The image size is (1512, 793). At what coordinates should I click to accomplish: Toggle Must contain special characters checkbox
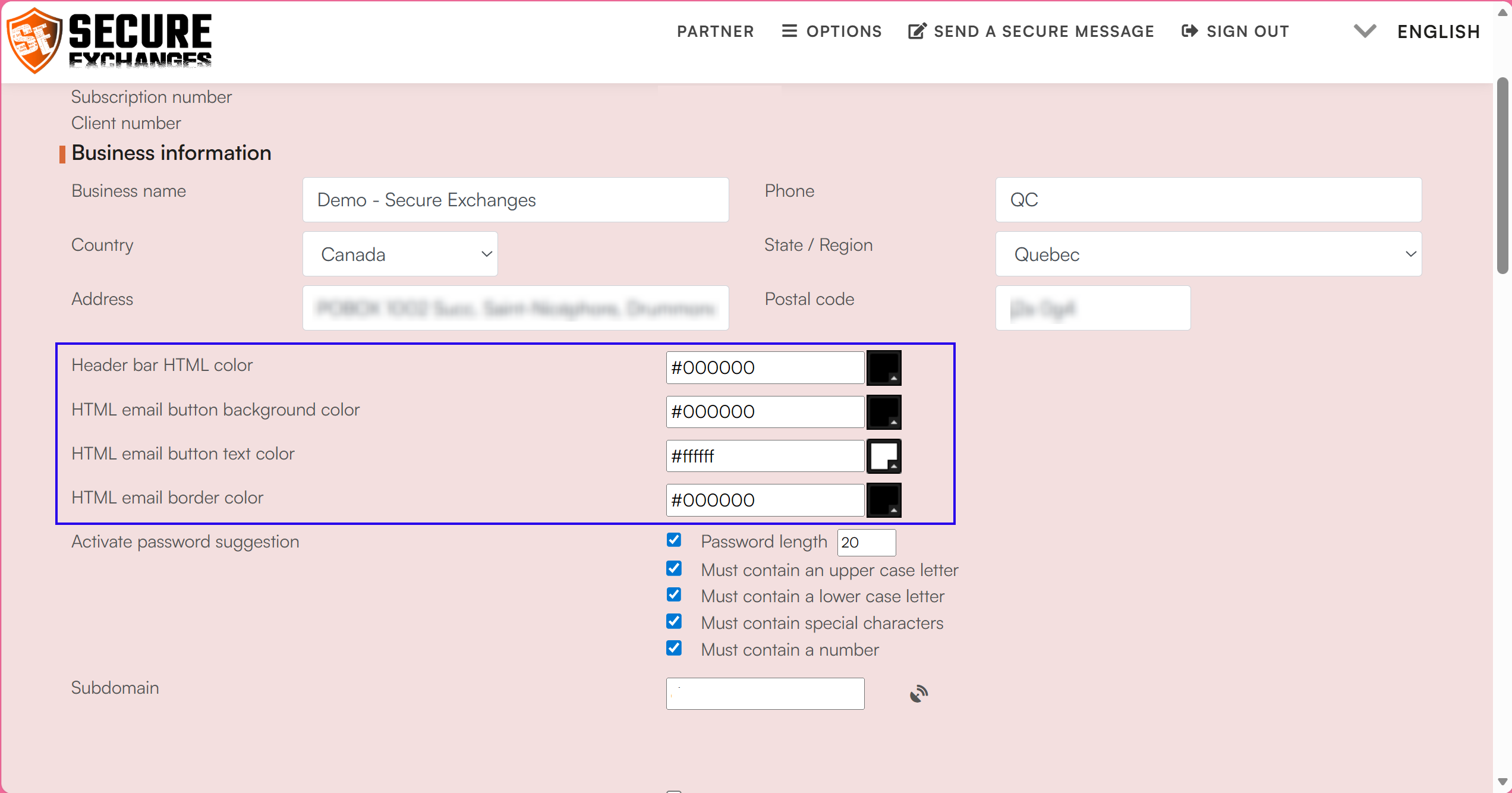[x=673, y=622]
